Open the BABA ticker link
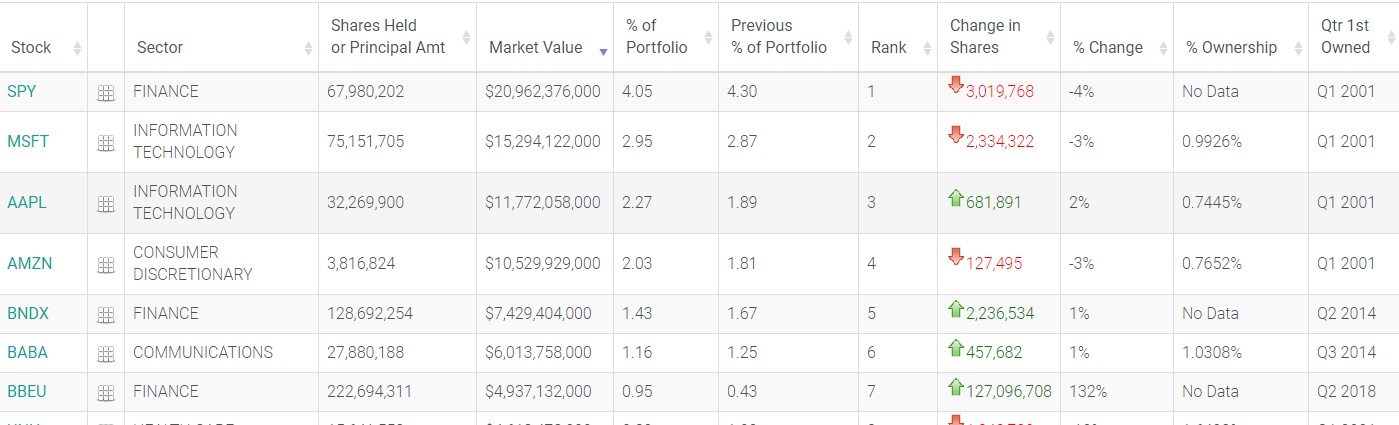 (27, 352)
